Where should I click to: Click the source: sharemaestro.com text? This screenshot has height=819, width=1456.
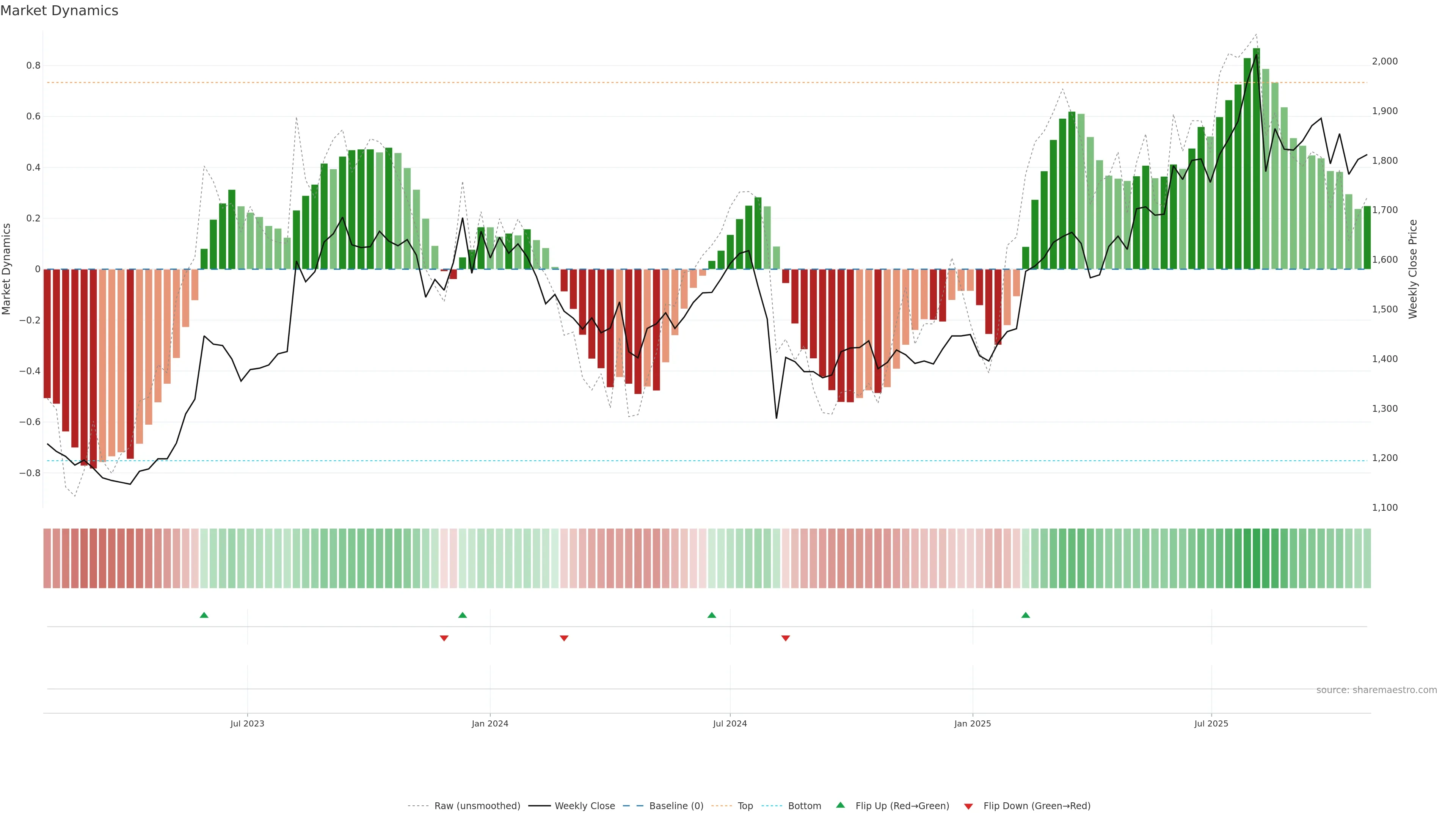pyautogui.click(x=1376, y=690)
